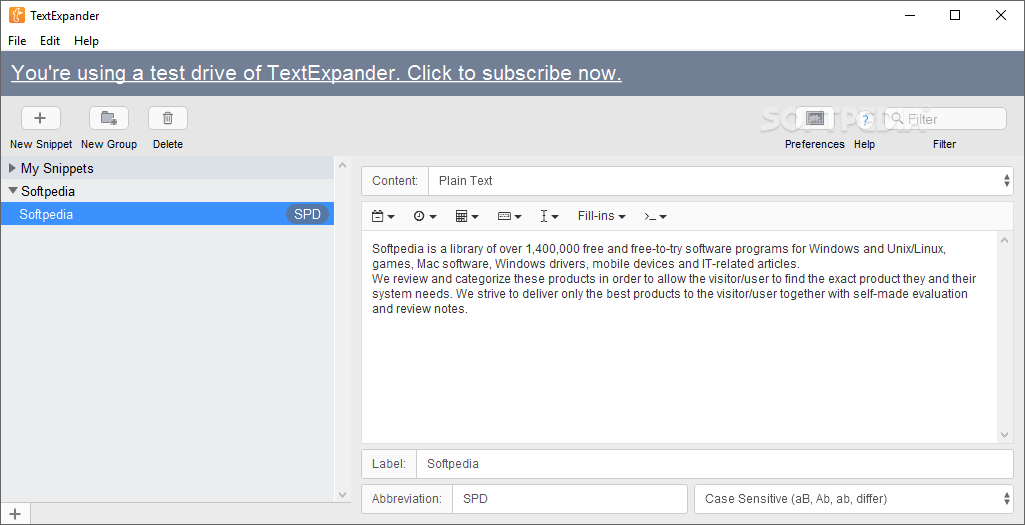1025x525 pixels.
Task: Open the Content type Plain Text combo box
Action: tap(720, 181)
